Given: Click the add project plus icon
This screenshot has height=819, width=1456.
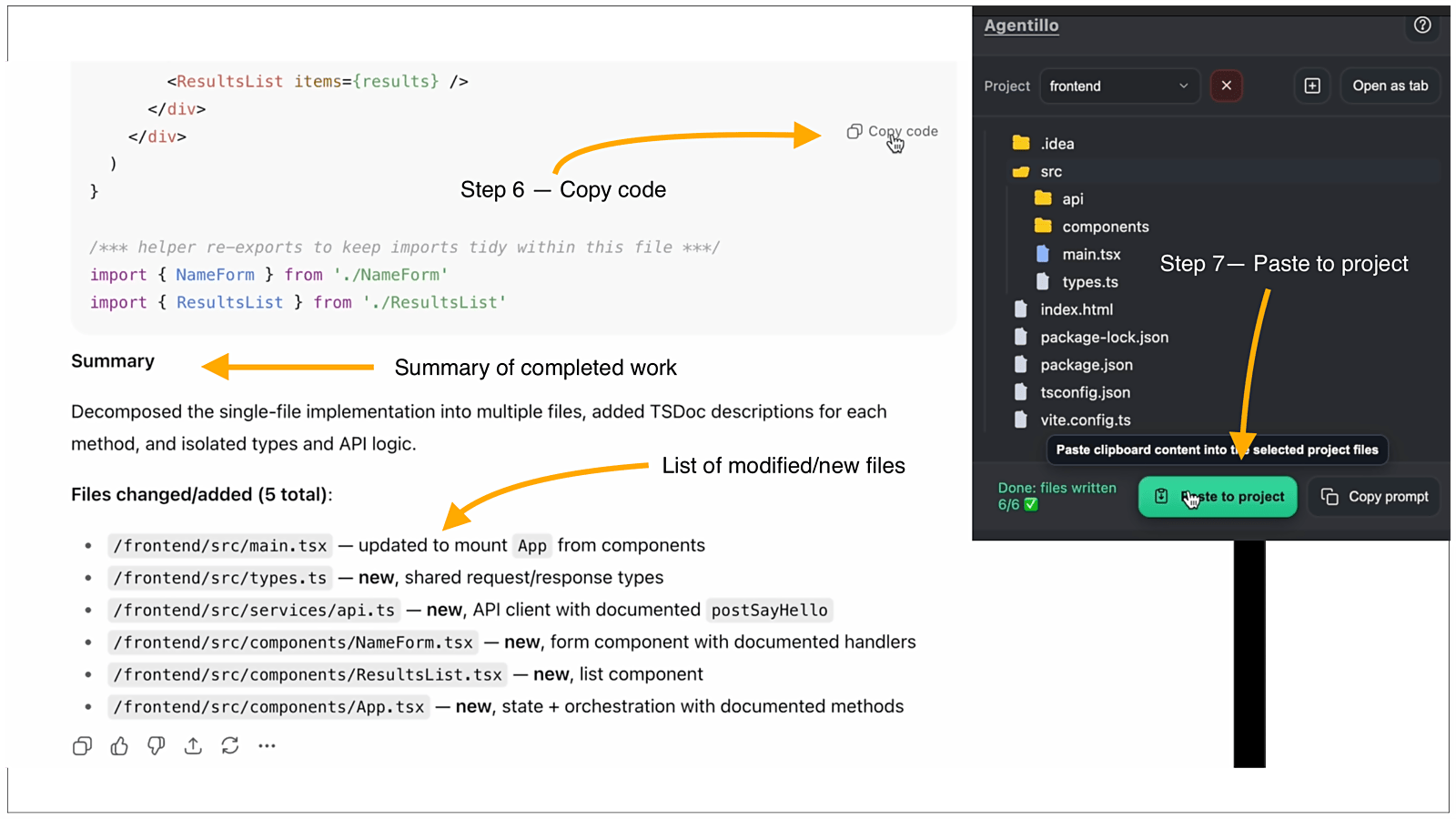Looking at the screenshot, I should 1312,86.
